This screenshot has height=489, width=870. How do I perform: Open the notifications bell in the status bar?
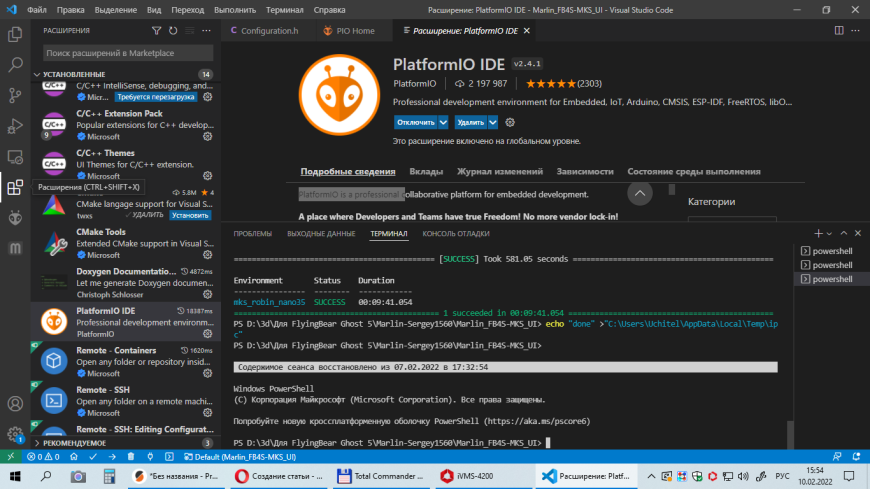(856, 457)
